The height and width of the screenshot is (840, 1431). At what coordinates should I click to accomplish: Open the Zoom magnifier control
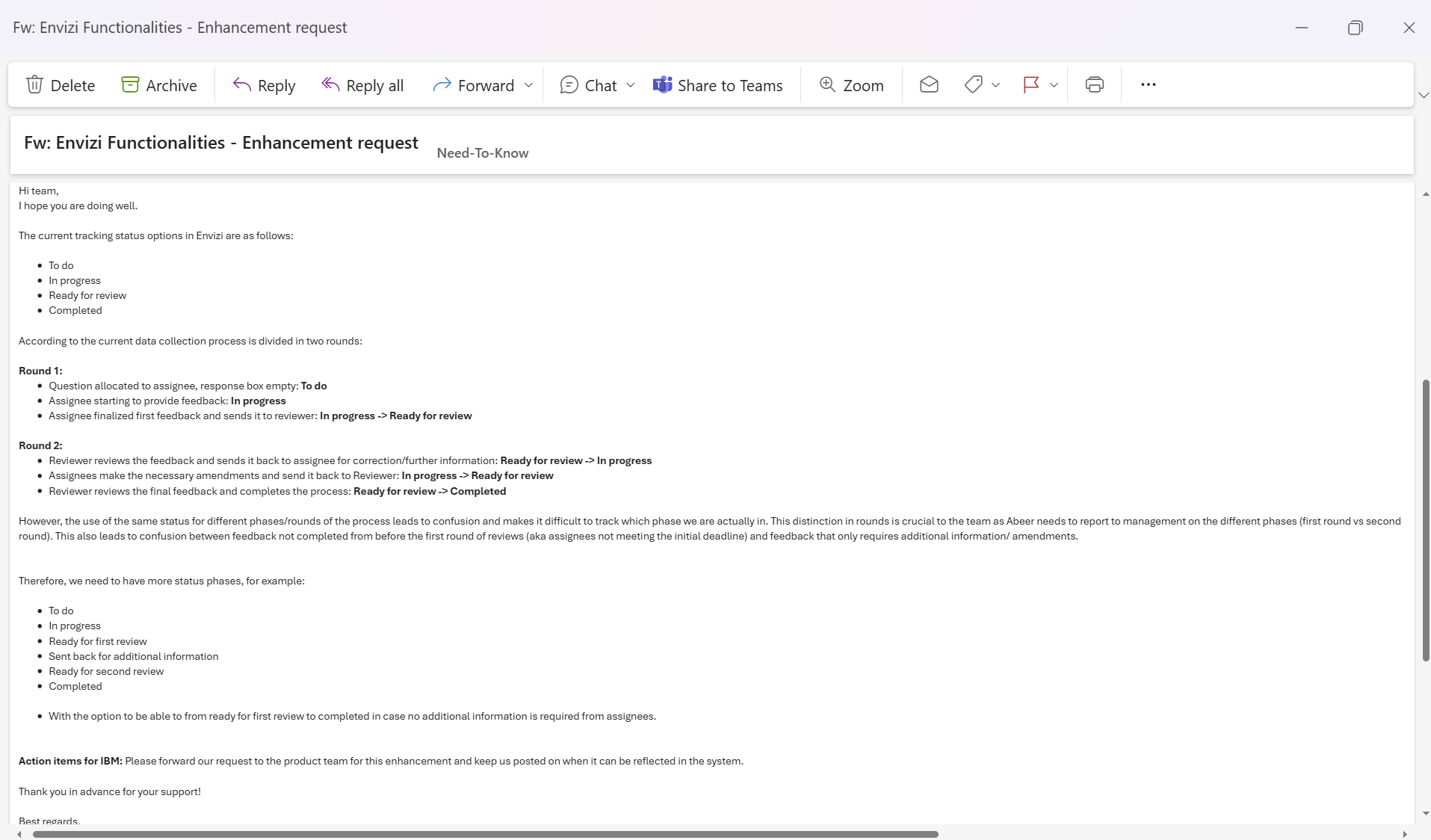[x=851, y=85]
